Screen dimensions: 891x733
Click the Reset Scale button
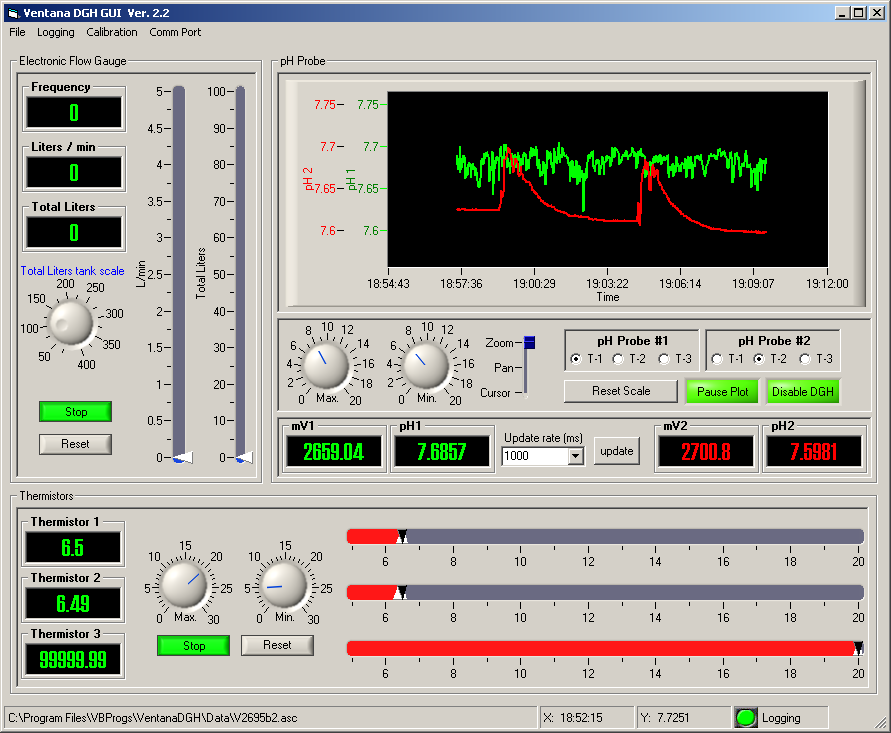pyautogui.click(x=621, y=391)
